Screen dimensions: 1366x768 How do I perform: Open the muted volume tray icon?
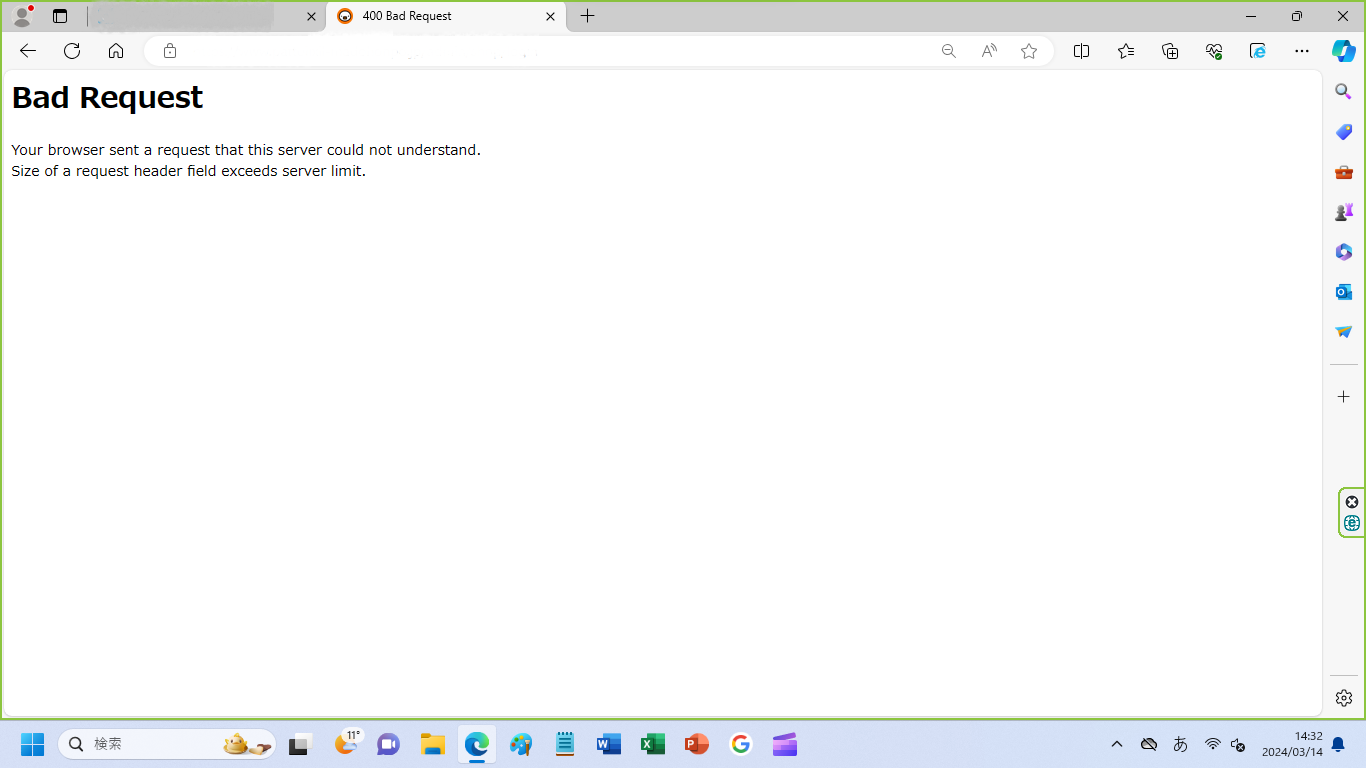click(1238, 744)
